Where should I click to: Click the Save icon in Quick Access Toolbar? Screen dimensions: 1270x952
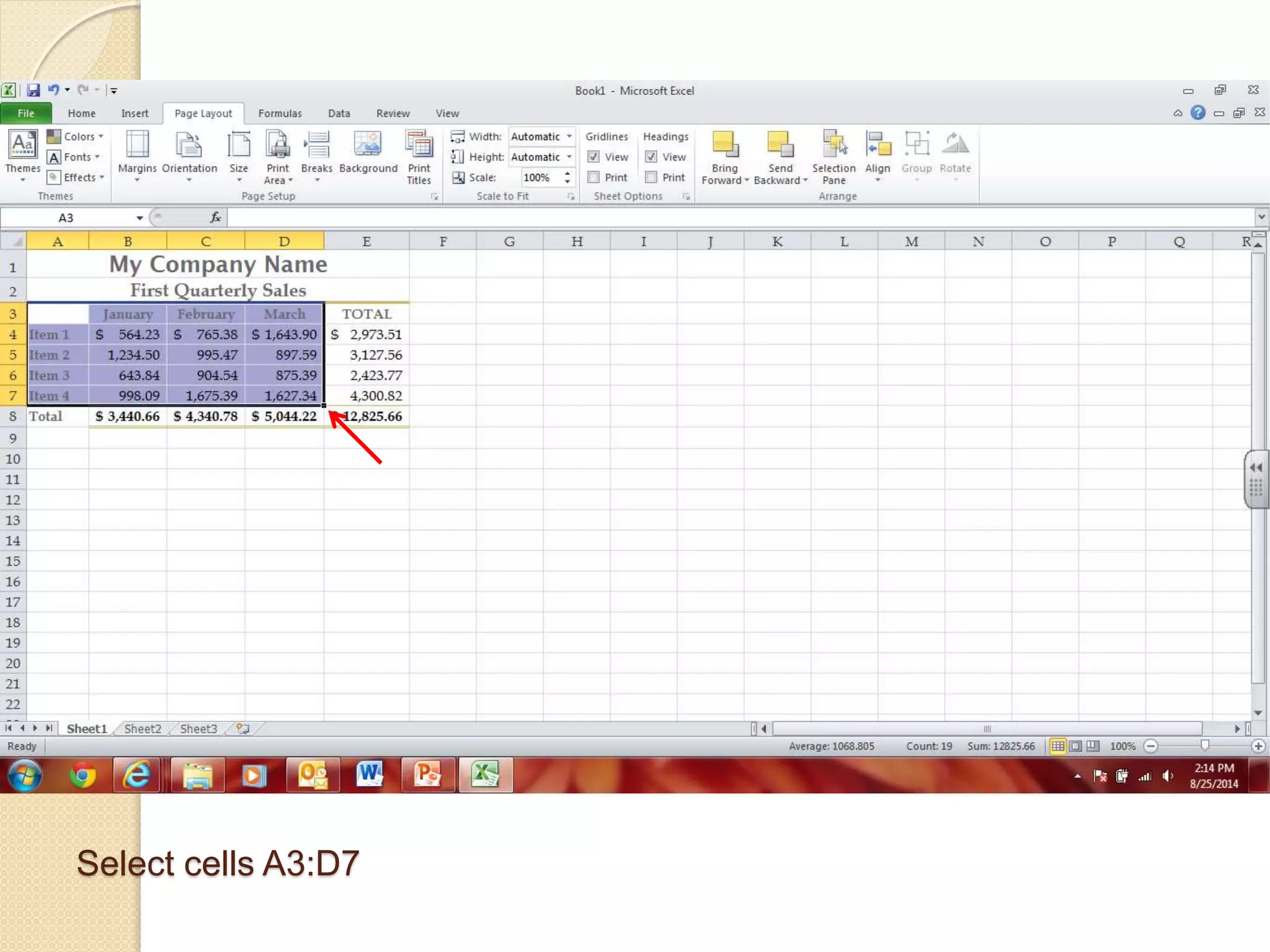coord(33,90)
